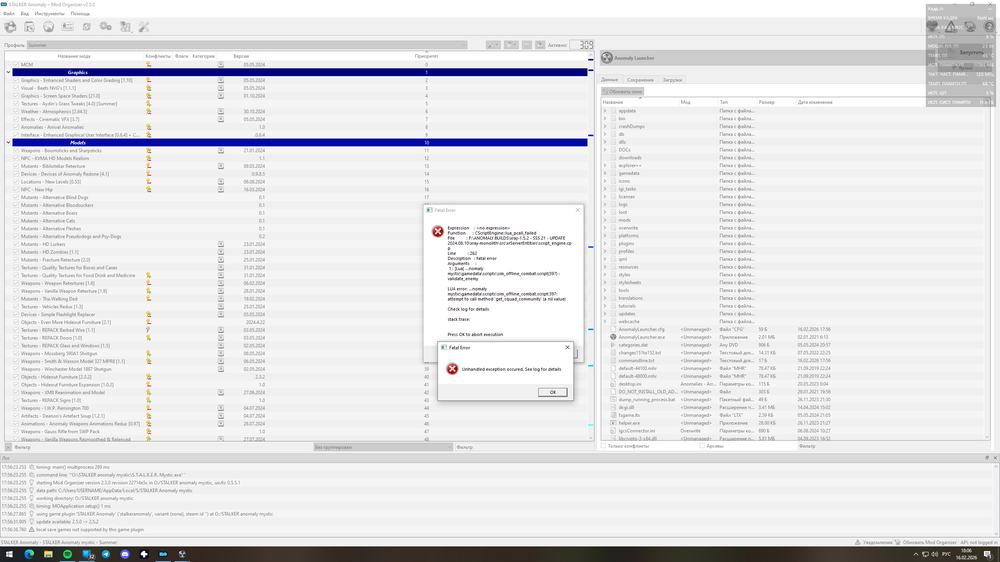Viewport: 1000px width, 562px height.
Task: Toggle the Архивы checkbox
Action: pos(702,445)
